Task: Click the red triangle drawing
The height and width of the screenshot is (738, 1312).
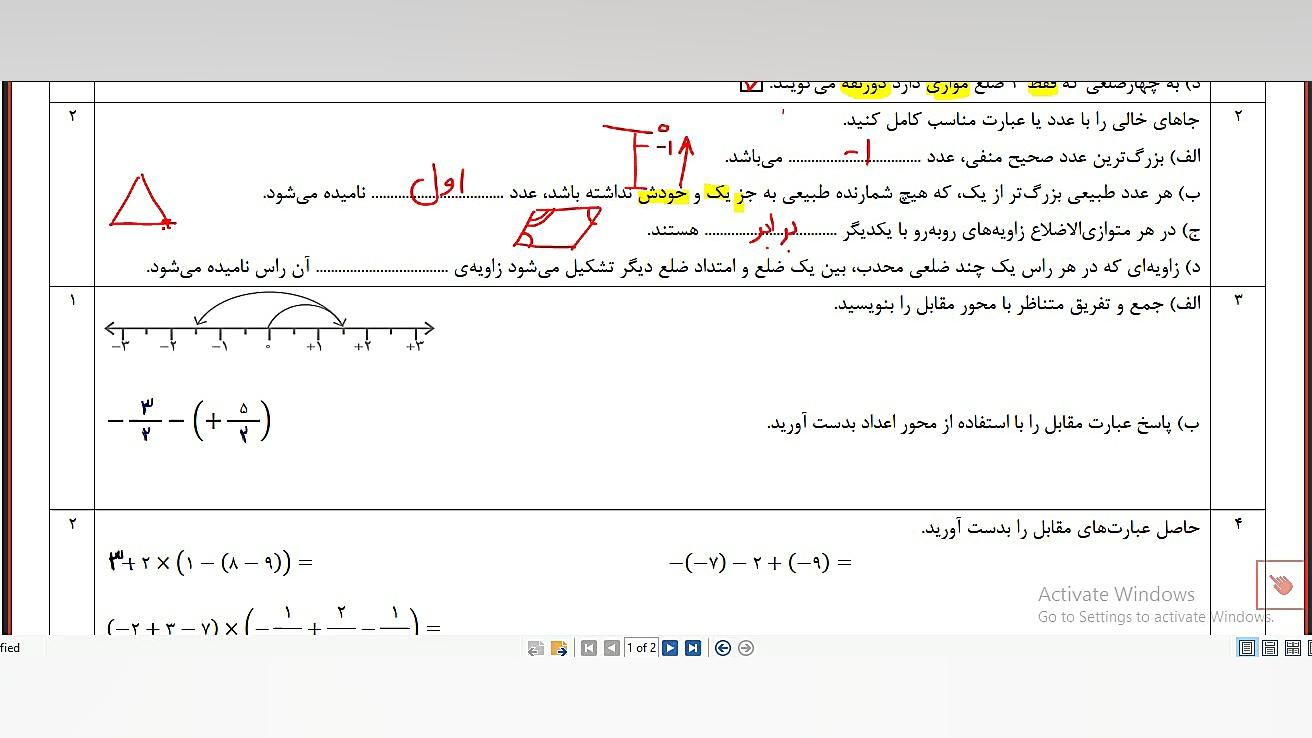Action: (x=140, y=203)
